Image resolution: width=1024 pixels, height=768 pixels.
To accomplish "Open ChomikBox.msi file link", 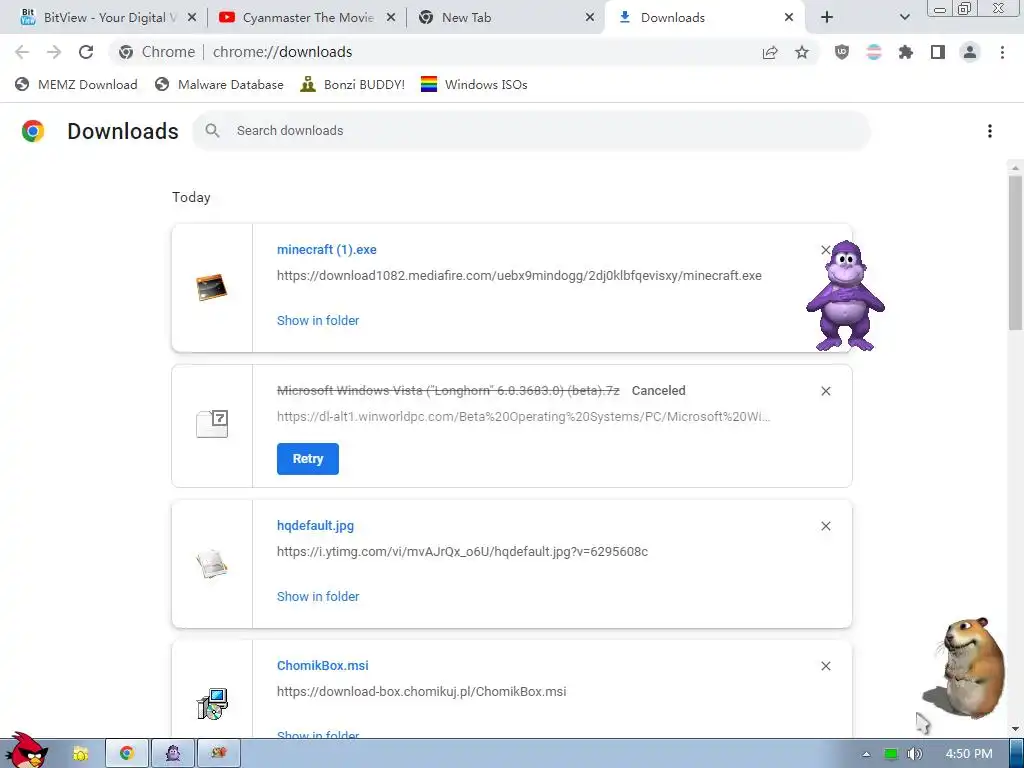I will (323, 665).
